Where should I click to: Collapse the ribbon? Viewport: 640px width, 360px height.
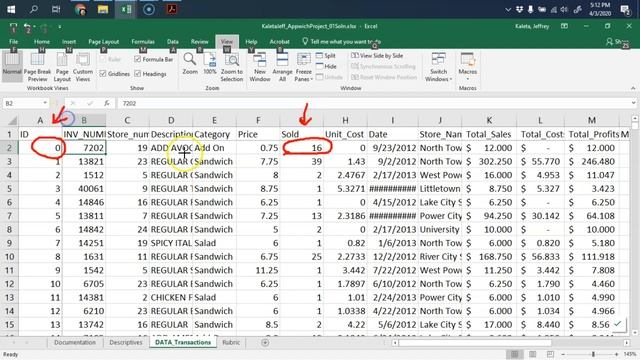(x=633, y=88)
